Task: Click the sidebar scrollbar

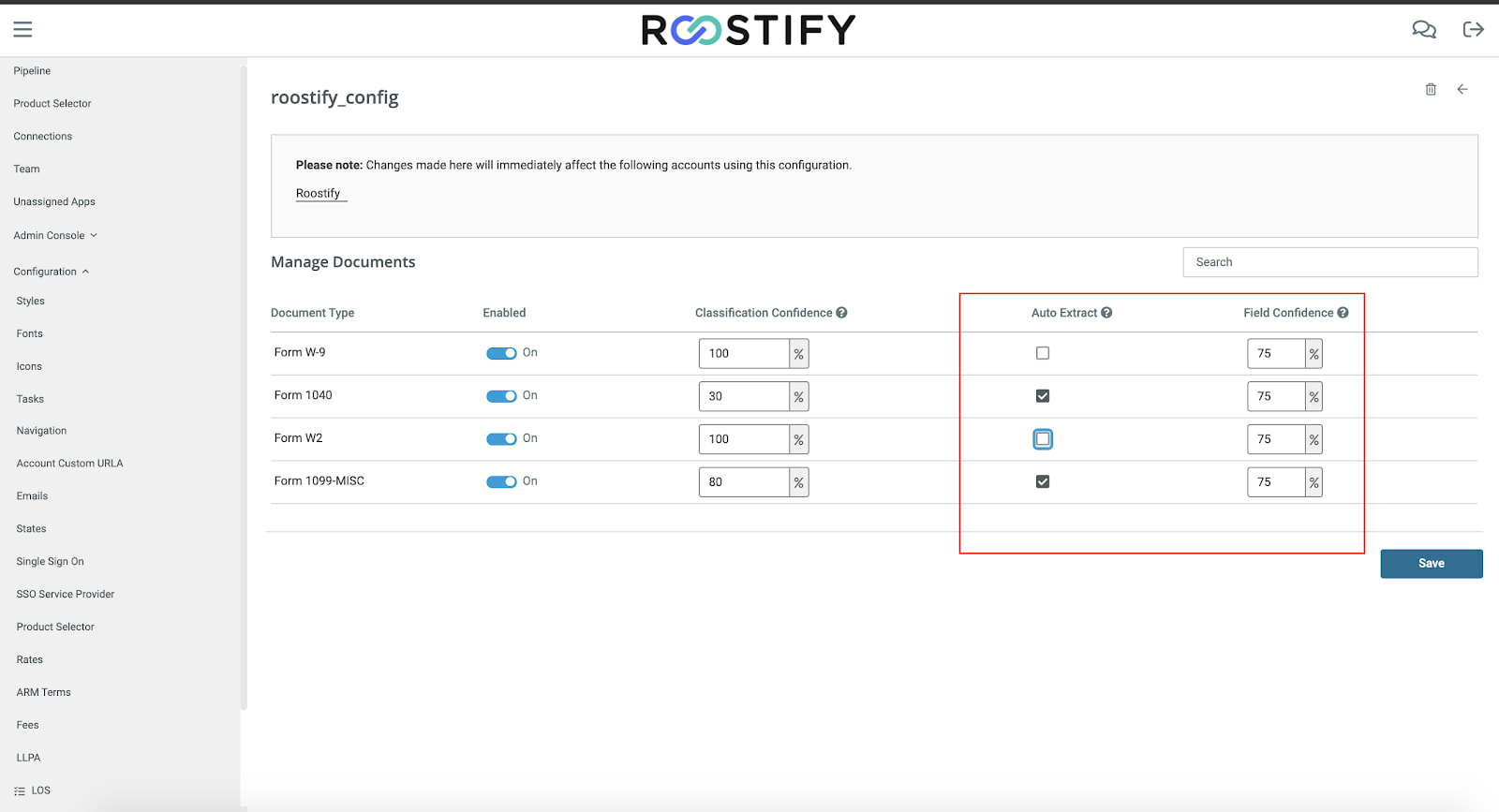Action: 244,389
